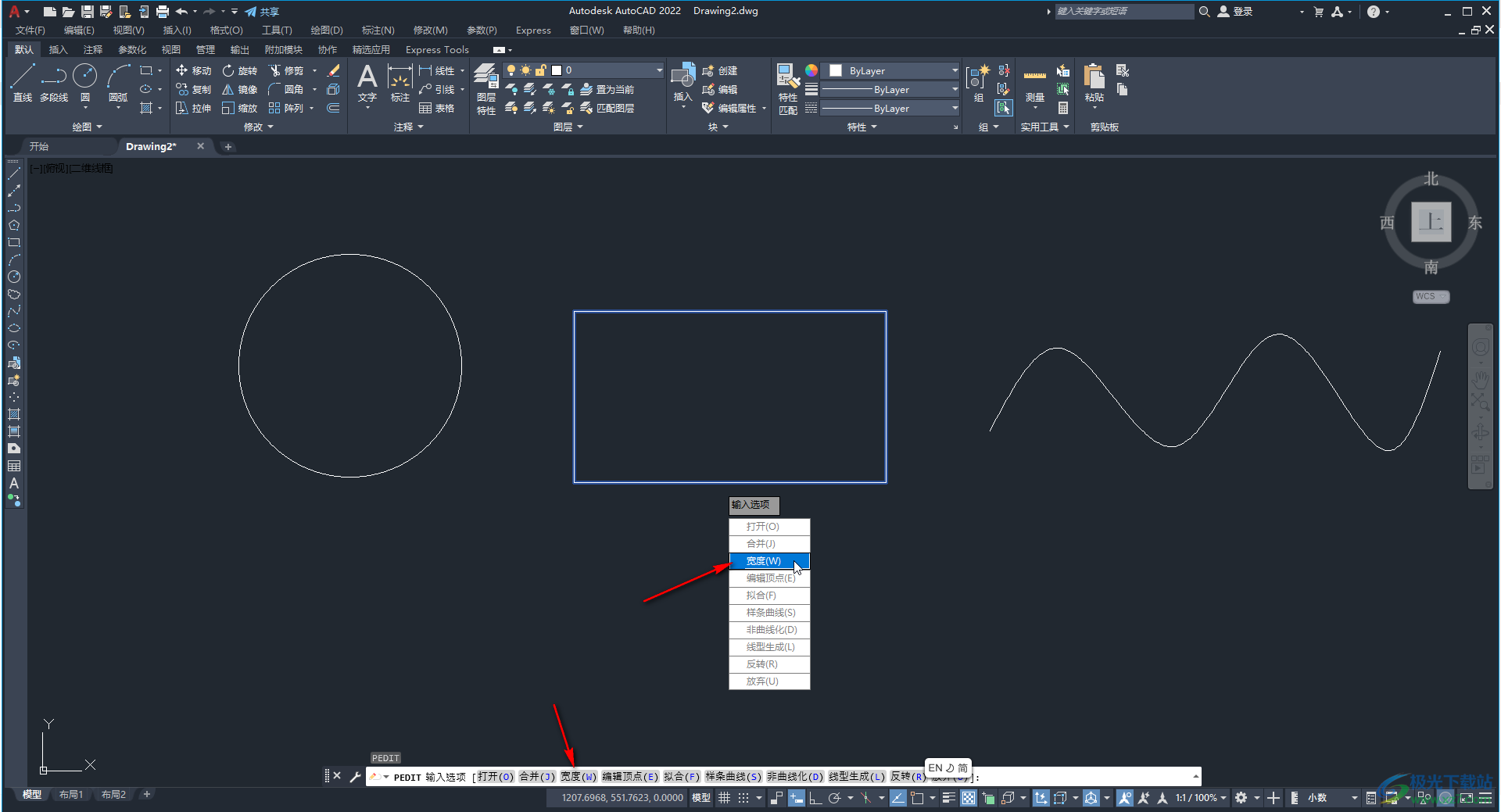Click the Insert block (插入) icon

(x=682, y=83)
